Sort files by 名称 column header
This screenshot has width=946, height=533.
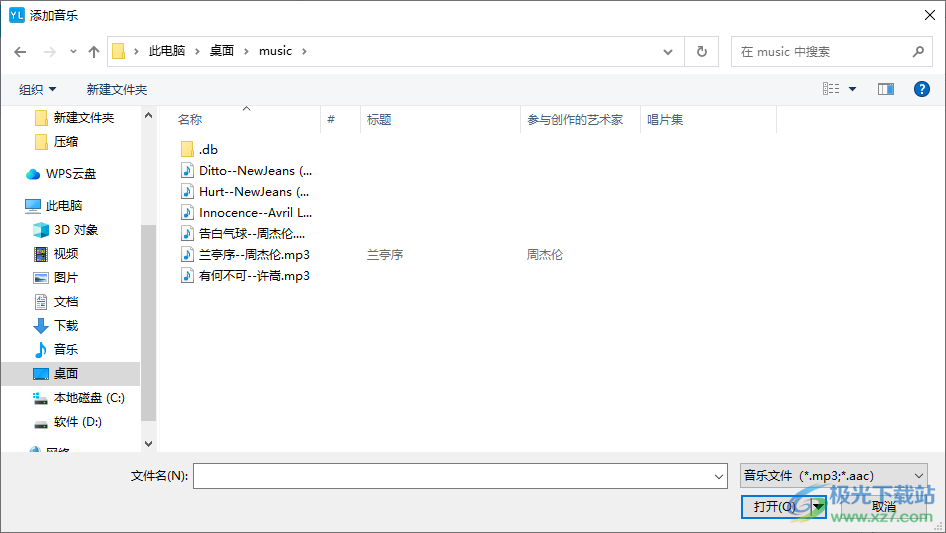(190, 120)
